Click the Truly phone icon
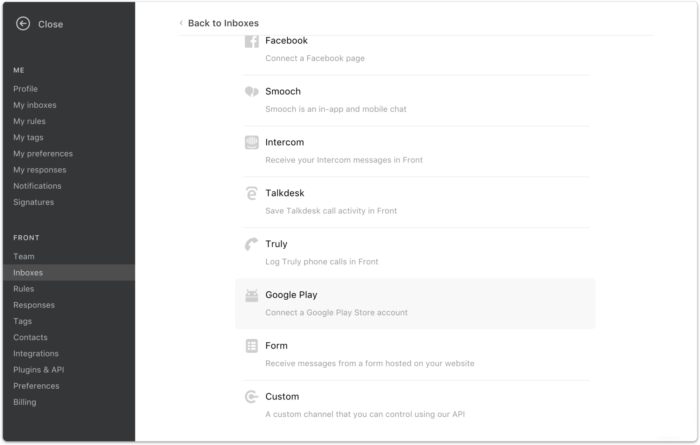 (252, 244)
